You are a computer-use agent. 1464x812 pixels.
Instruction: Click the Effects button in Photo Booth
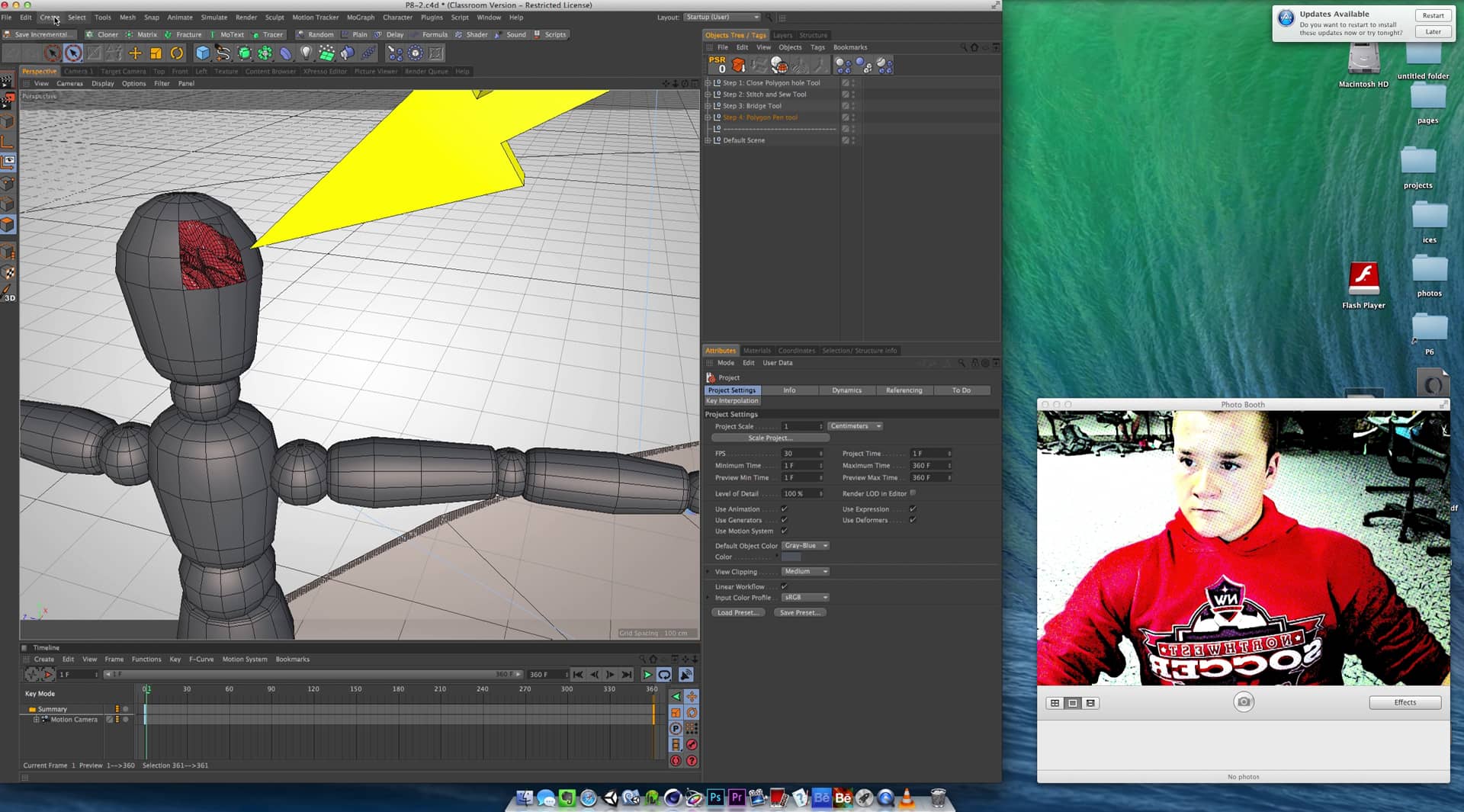(x=1405, y=702)
